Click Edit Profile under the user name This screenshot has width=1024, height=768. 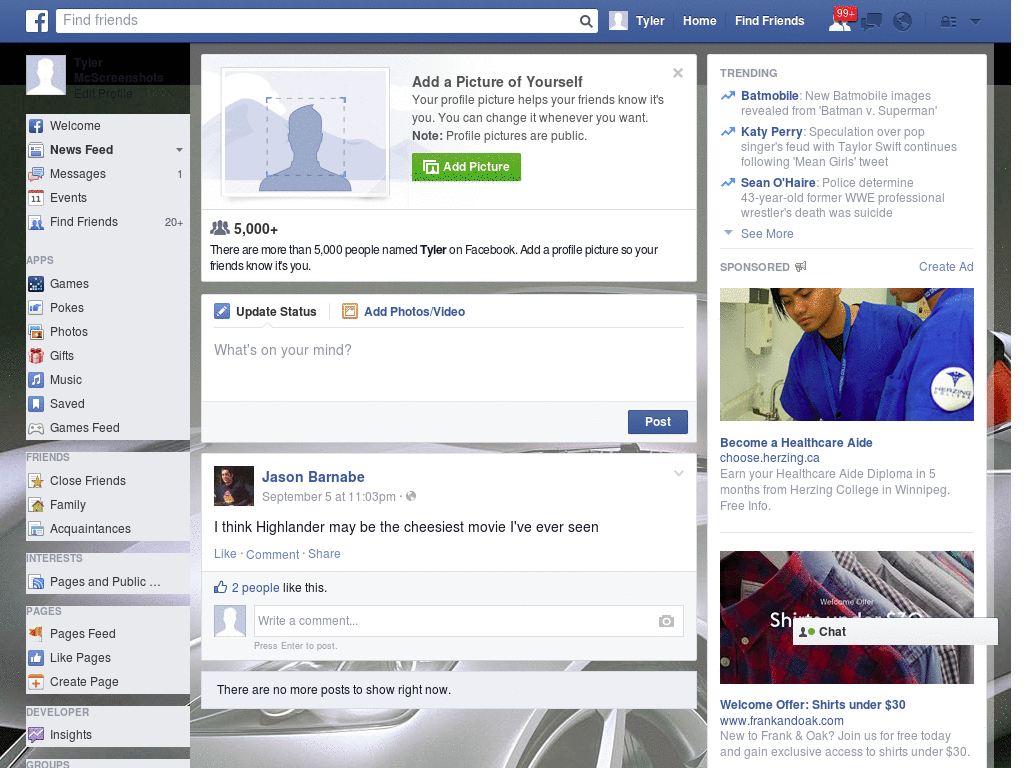(x=103, y=94)
